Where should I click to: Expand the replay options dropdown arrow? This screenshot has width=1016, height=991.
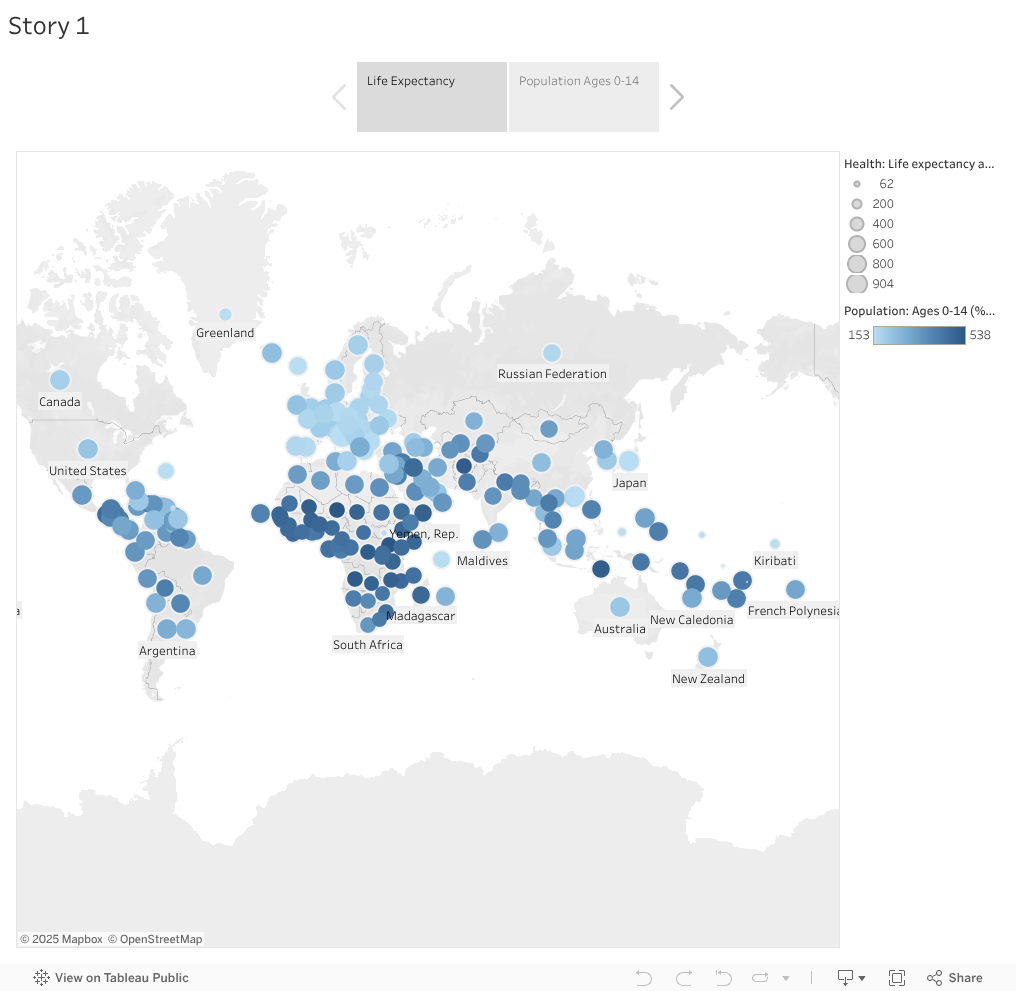(786, 978)
